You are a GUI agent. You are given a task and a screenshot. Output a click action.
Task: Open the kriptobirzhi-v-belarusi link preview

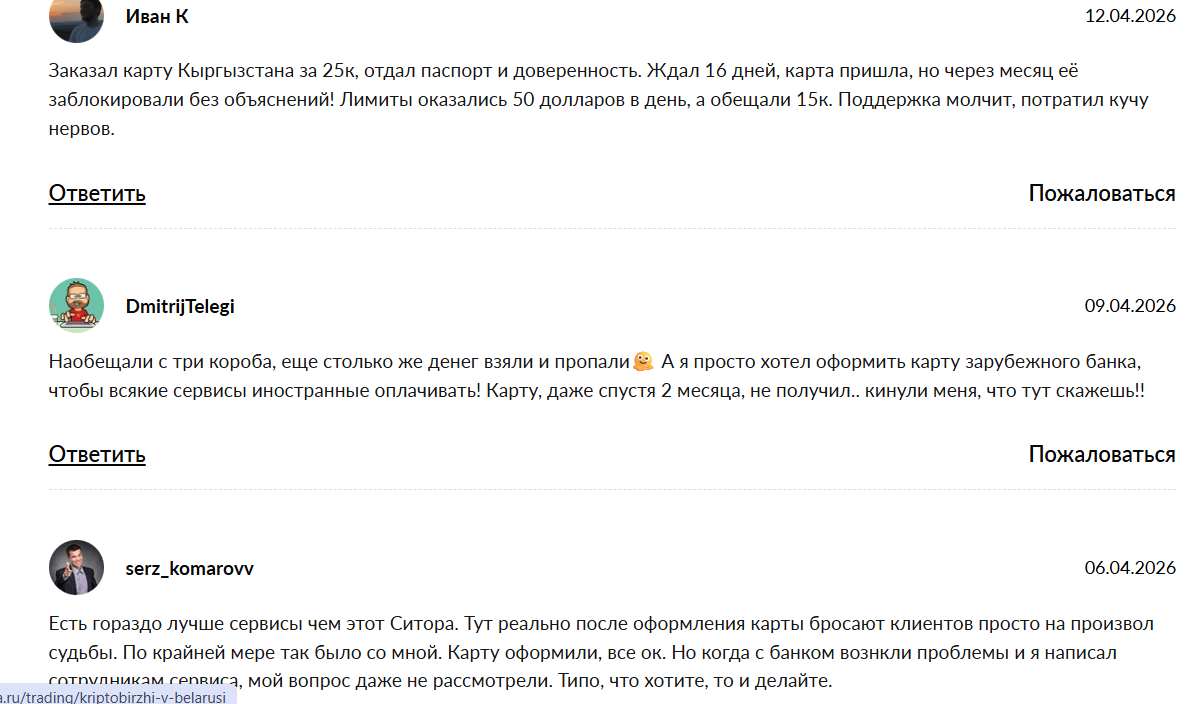click(x=115, y=697)
